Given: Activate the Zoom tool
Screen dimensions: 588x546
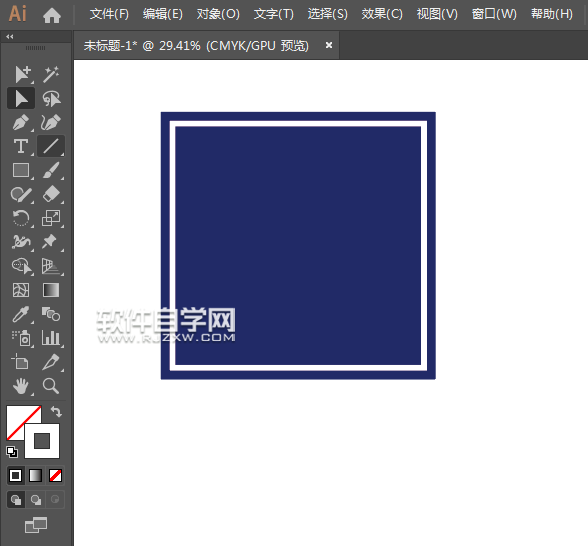Looking at the screenshot, I should point(51,386).
